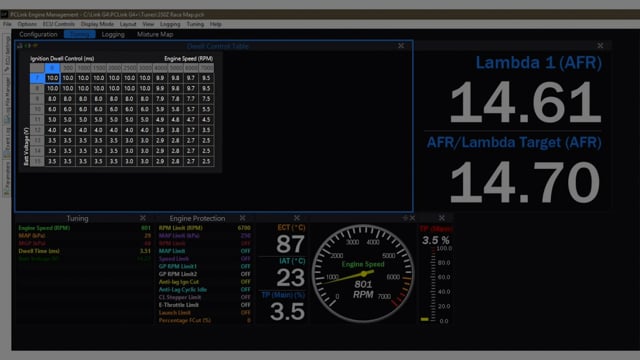The width and height of the screenshot is (640, 360).
Task: Select the E-Throttle Limit row
Action: coord(204,305)
